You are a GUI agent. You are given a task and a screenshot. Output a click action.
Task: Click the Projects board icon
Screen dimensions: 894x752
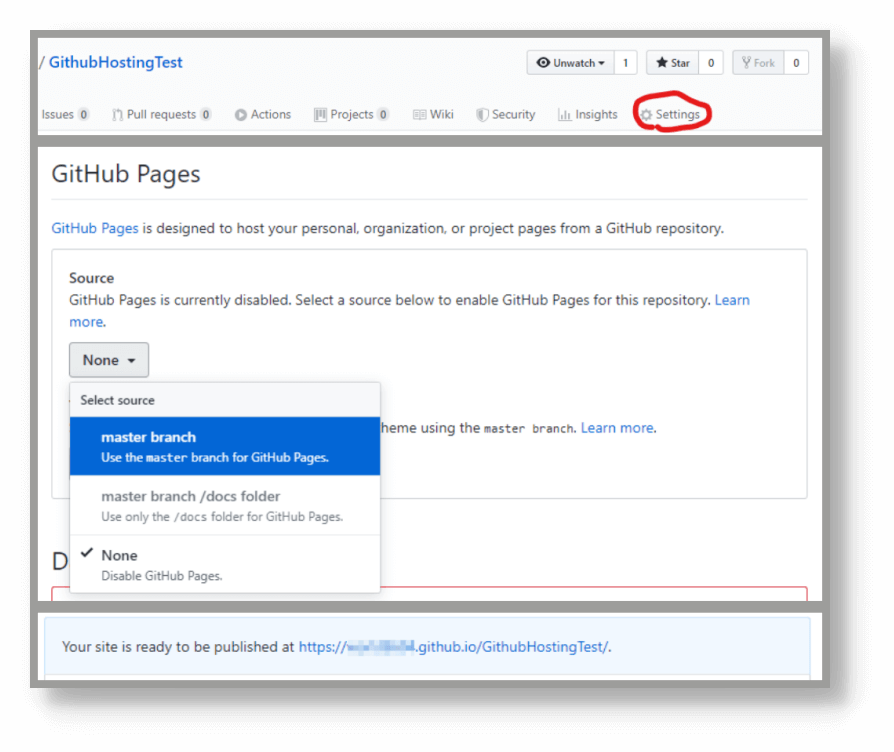tap(320, 115)
